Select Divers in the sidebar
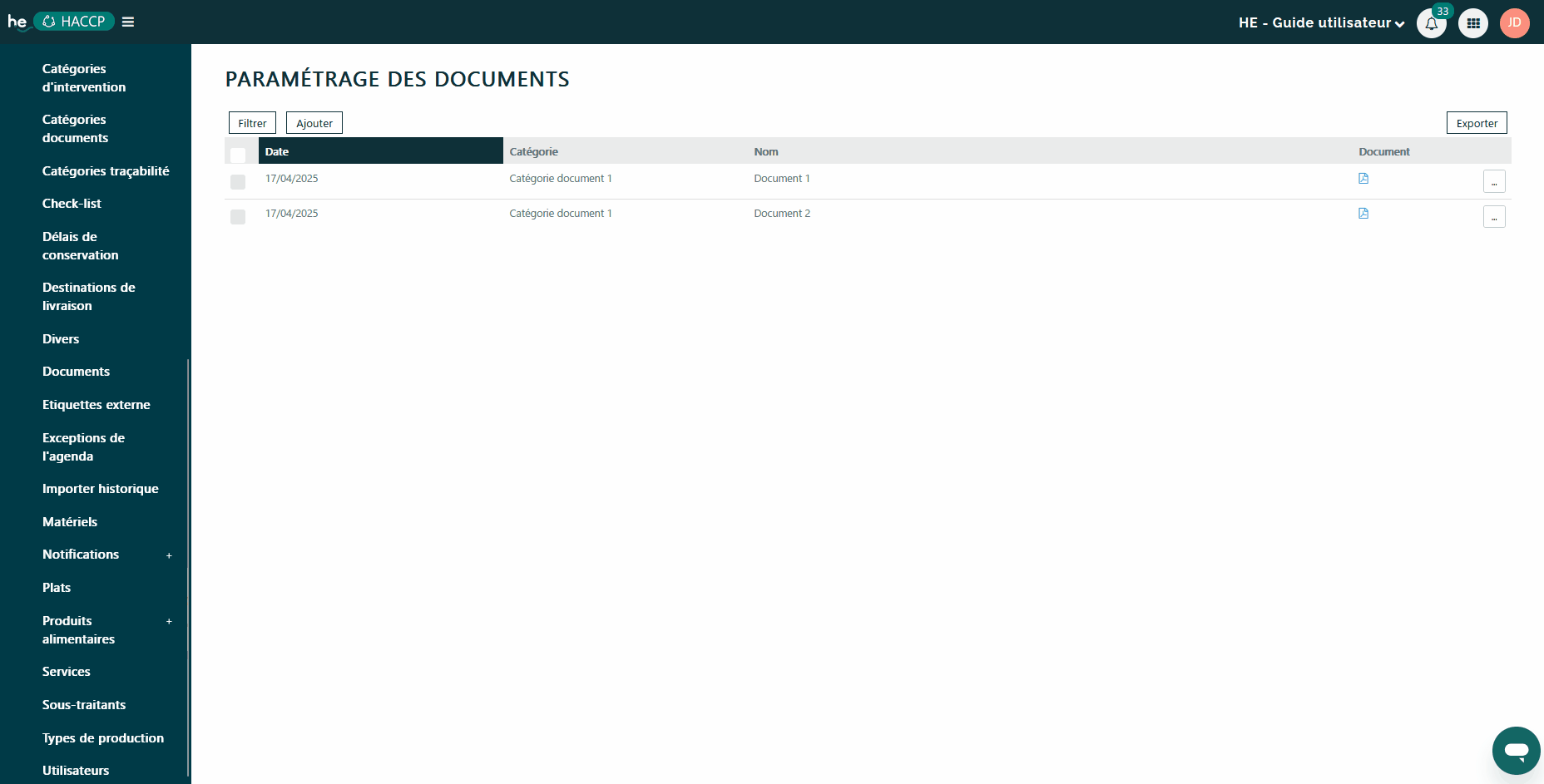1544x784 pixels. click(x=61, y=339)
